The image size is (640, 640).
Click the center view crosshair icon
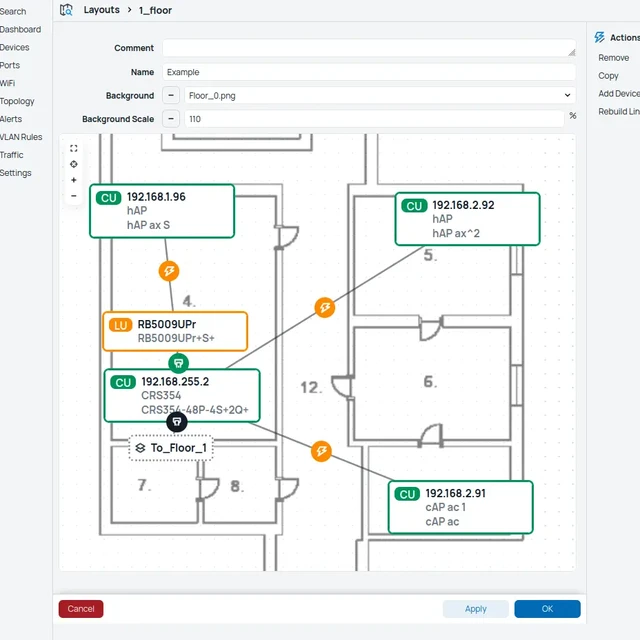point(73,164)
